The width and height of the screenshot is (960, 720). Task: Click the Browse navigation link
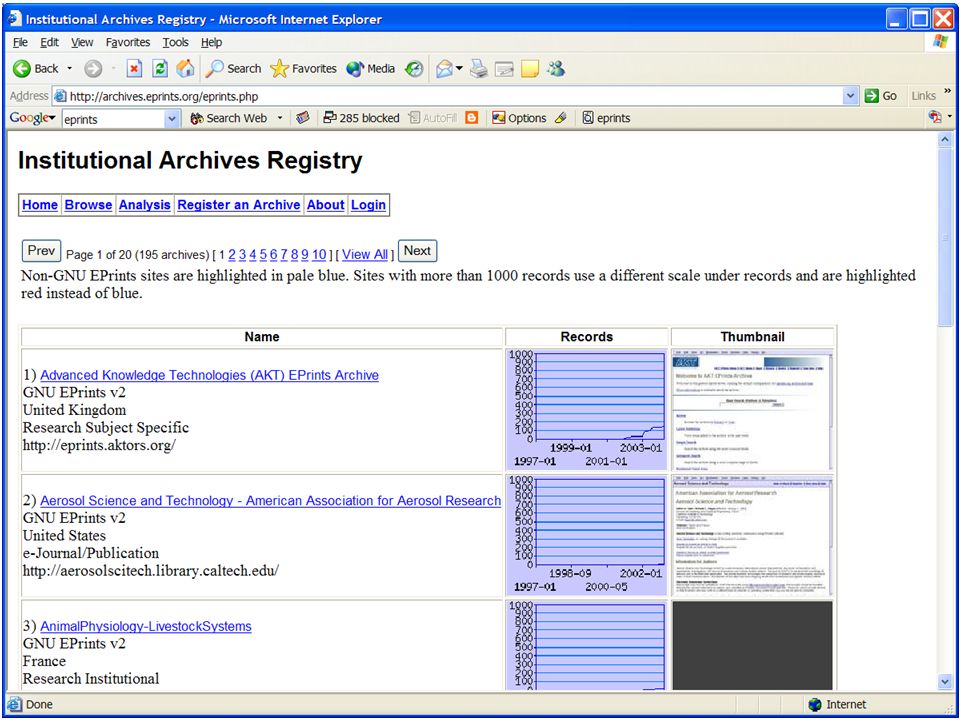(x=88, y=205)
